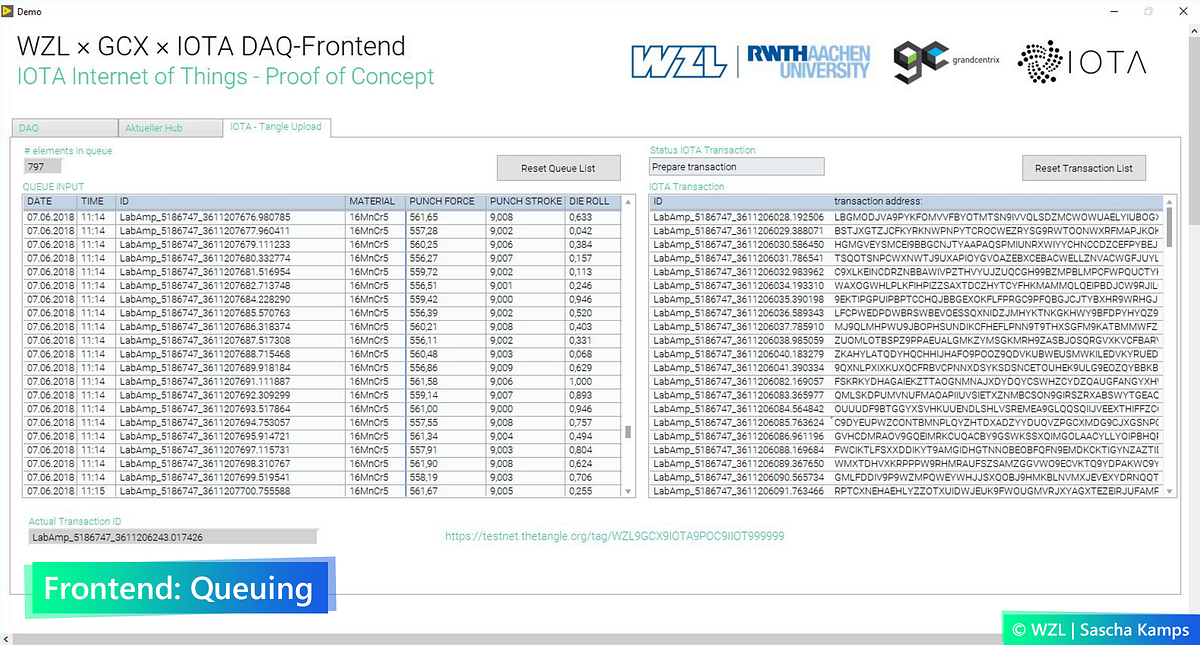1200x645 pixels.
Task: Select transaction row LabAmp_5186747_3611206084.564842
Action: click(905, 408)
